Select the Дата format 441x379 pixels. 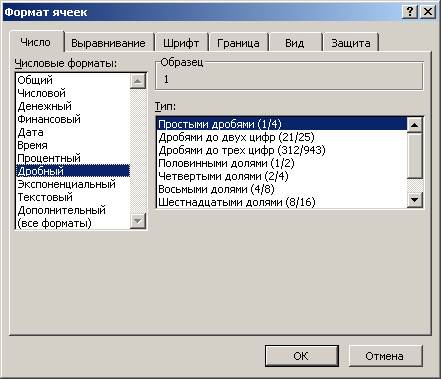pyautogui.click(x=73, y=132)
